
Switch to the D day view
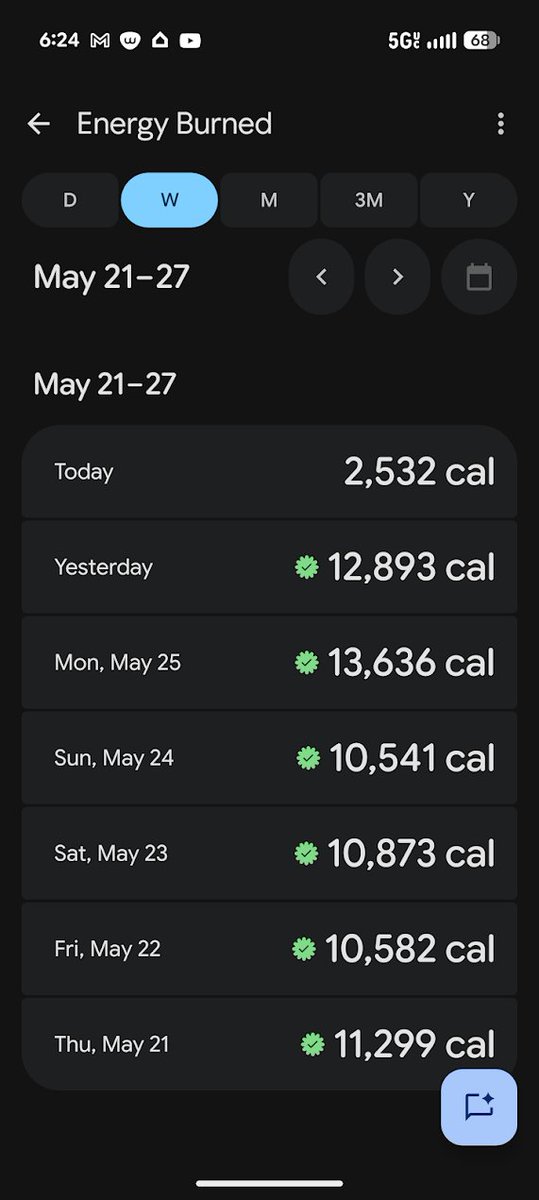click(70, 200)
